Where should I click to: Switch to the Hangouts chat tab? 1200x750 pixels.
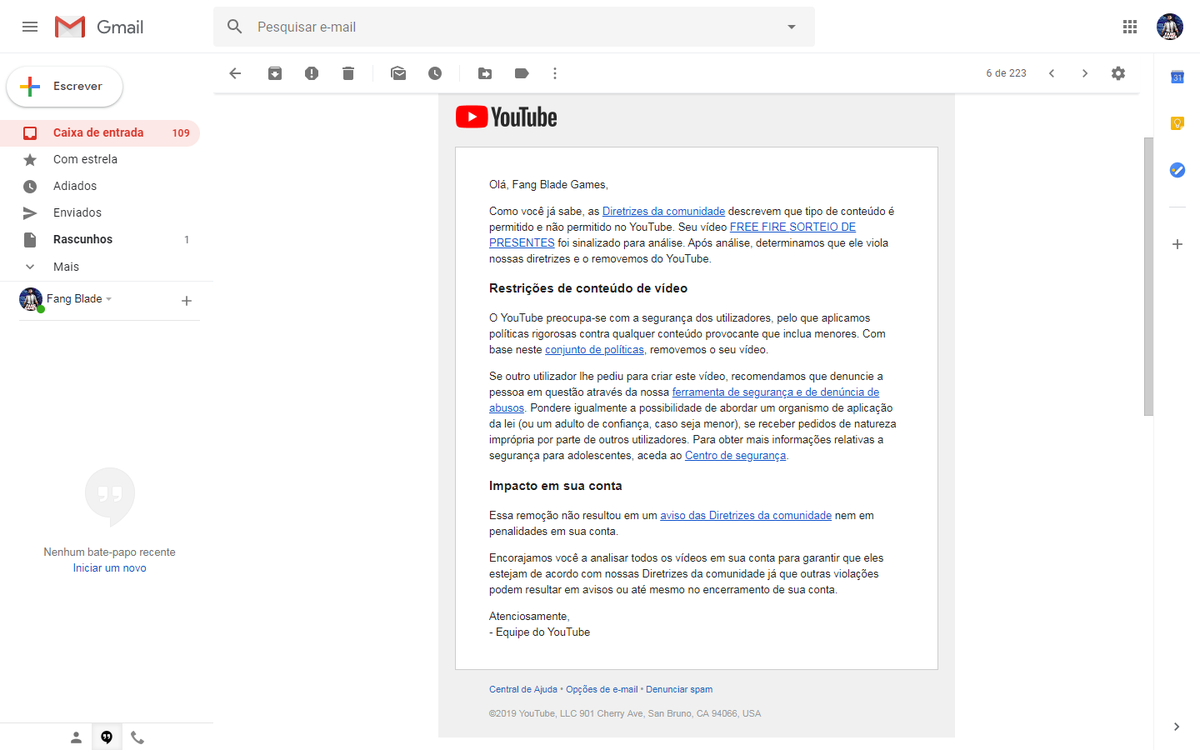107,738
